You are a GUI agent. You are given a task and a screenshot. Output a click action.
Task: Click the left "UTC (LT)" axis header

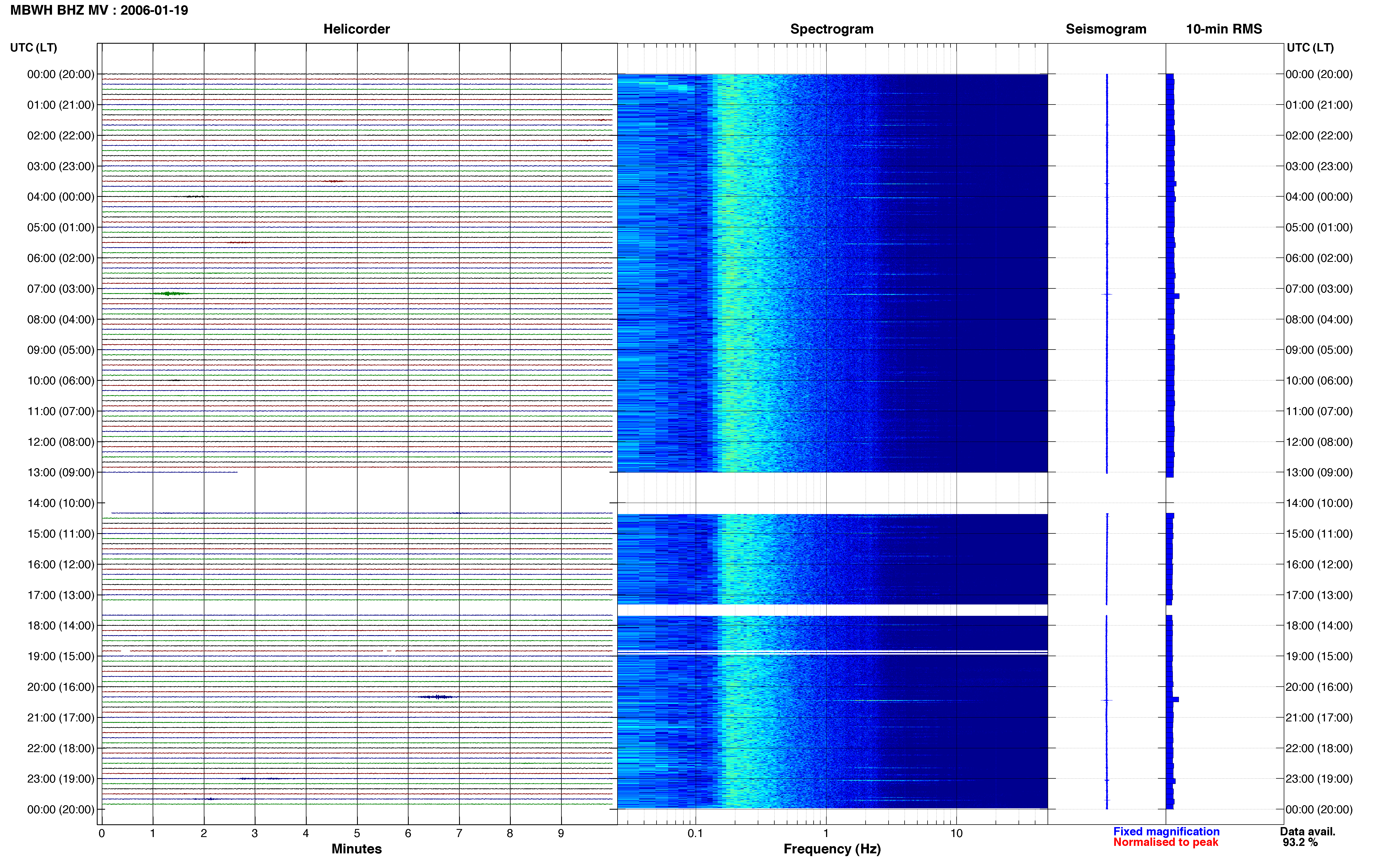[x=34, y=48]
